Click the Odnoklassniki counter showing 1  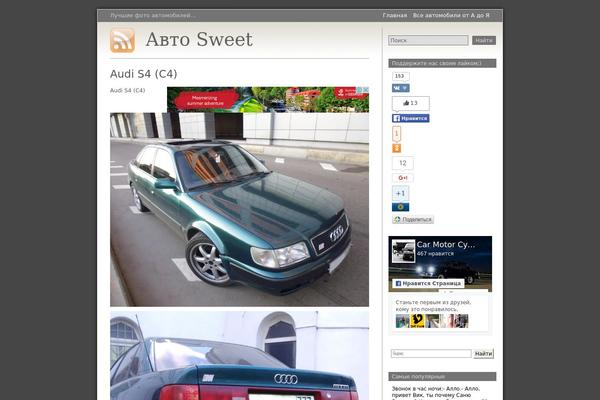396,134
